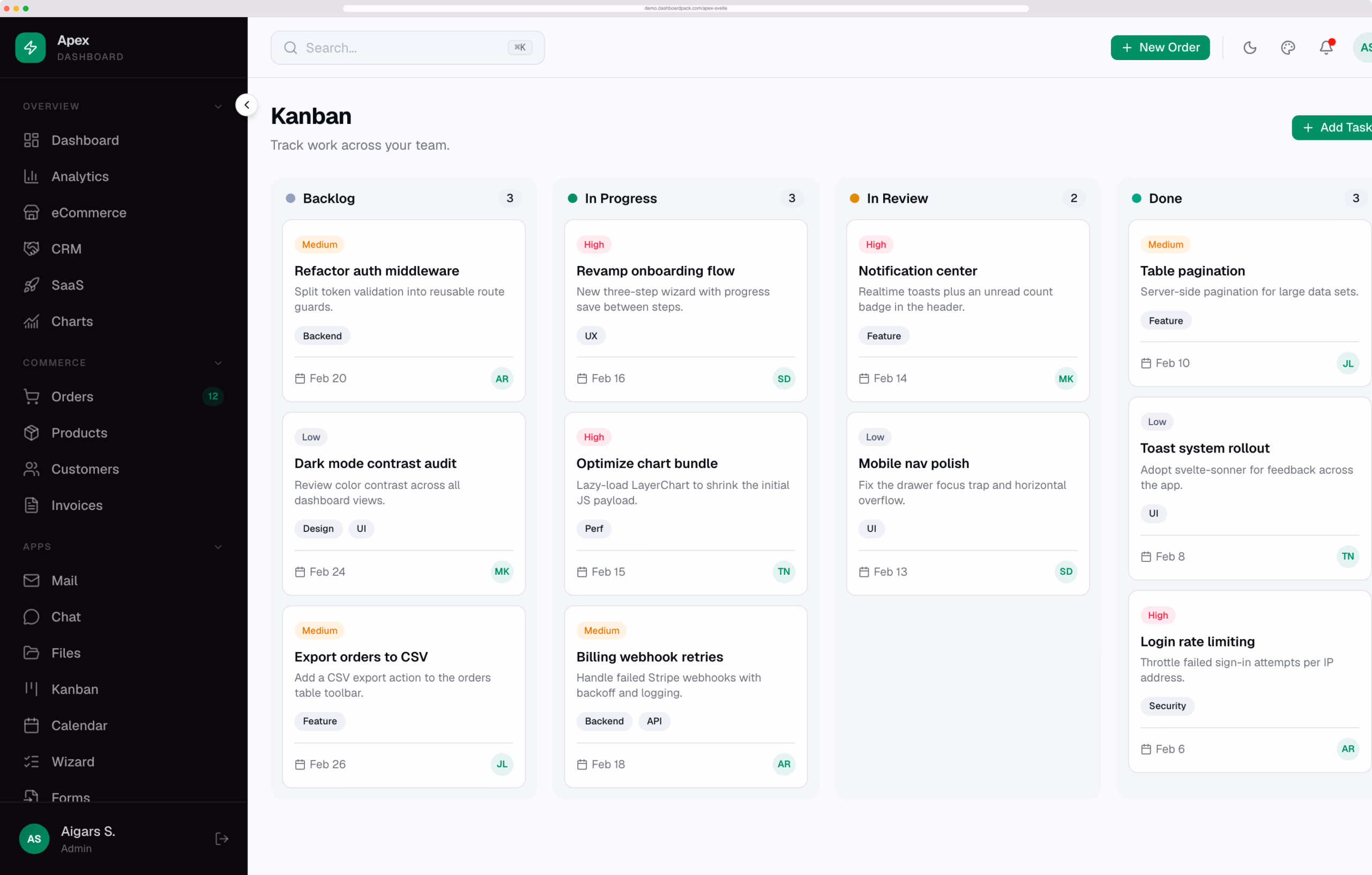Click the Done column green dot
The image size is (1372, 875).
tap(1136, 198)
